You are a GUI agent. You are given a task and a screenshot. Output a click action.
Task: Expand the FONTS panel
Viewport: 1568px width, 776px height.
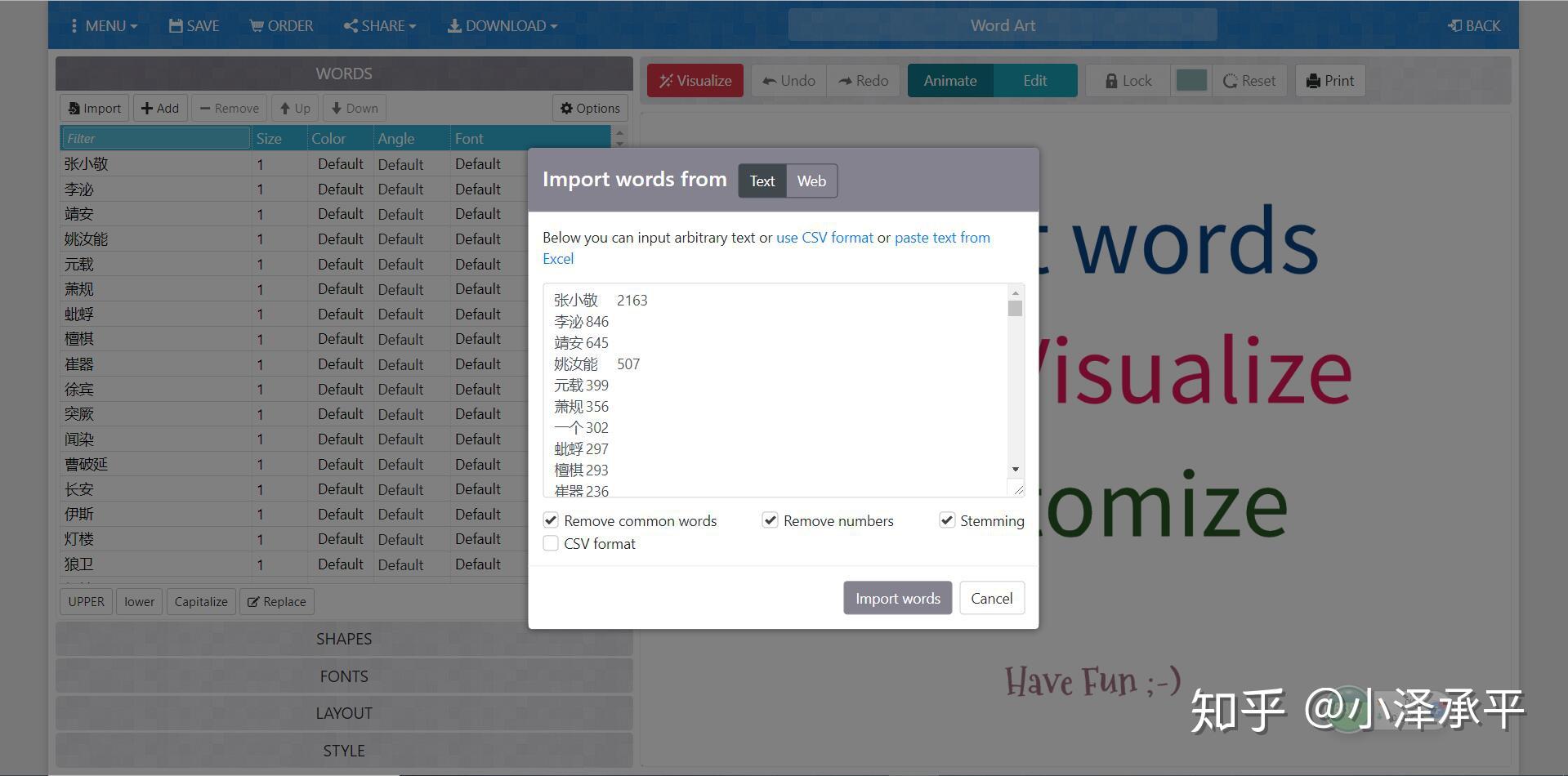(344, 676)
